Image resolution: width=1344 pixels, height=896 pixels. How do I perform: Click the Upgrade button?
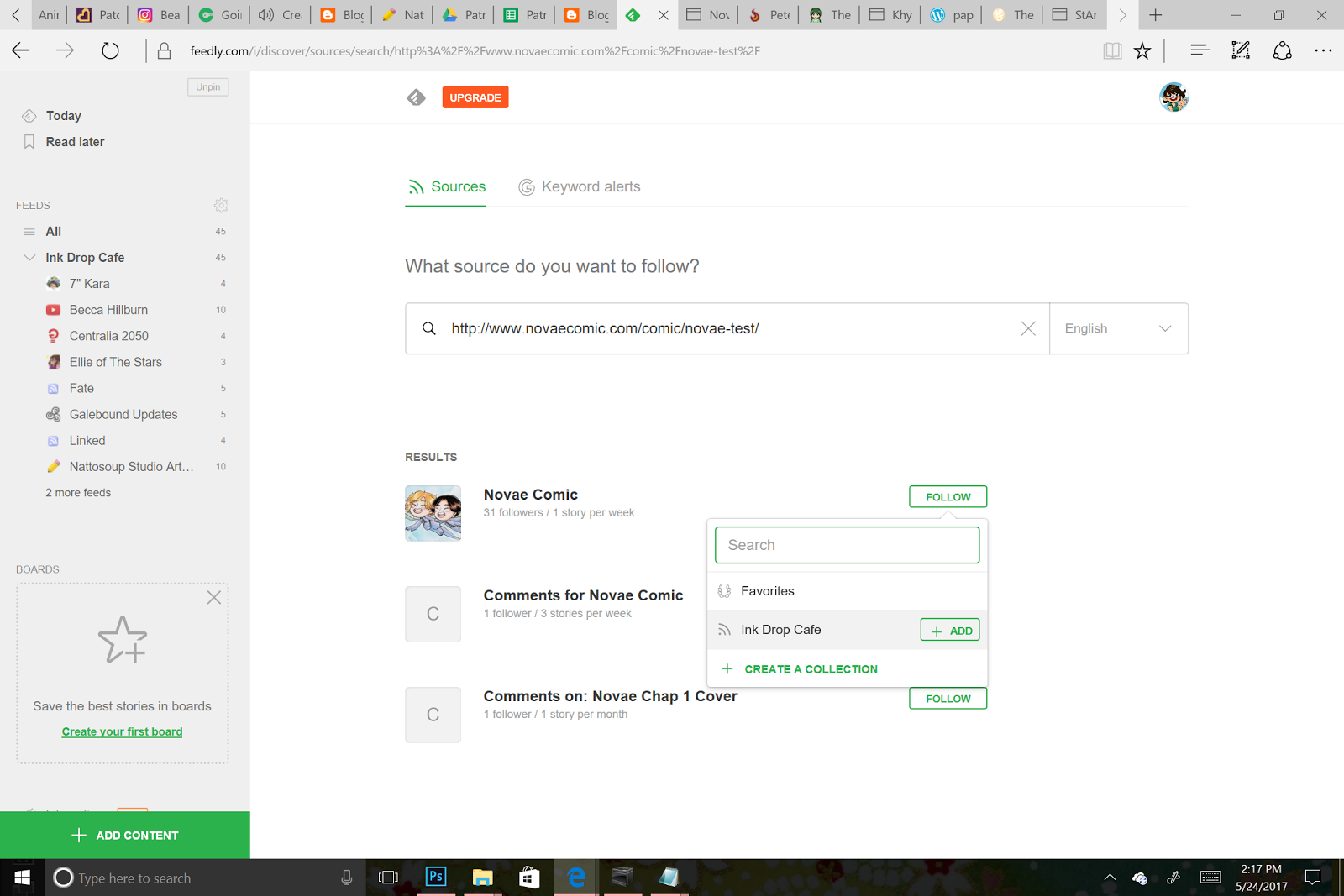[x=475, y=97]
